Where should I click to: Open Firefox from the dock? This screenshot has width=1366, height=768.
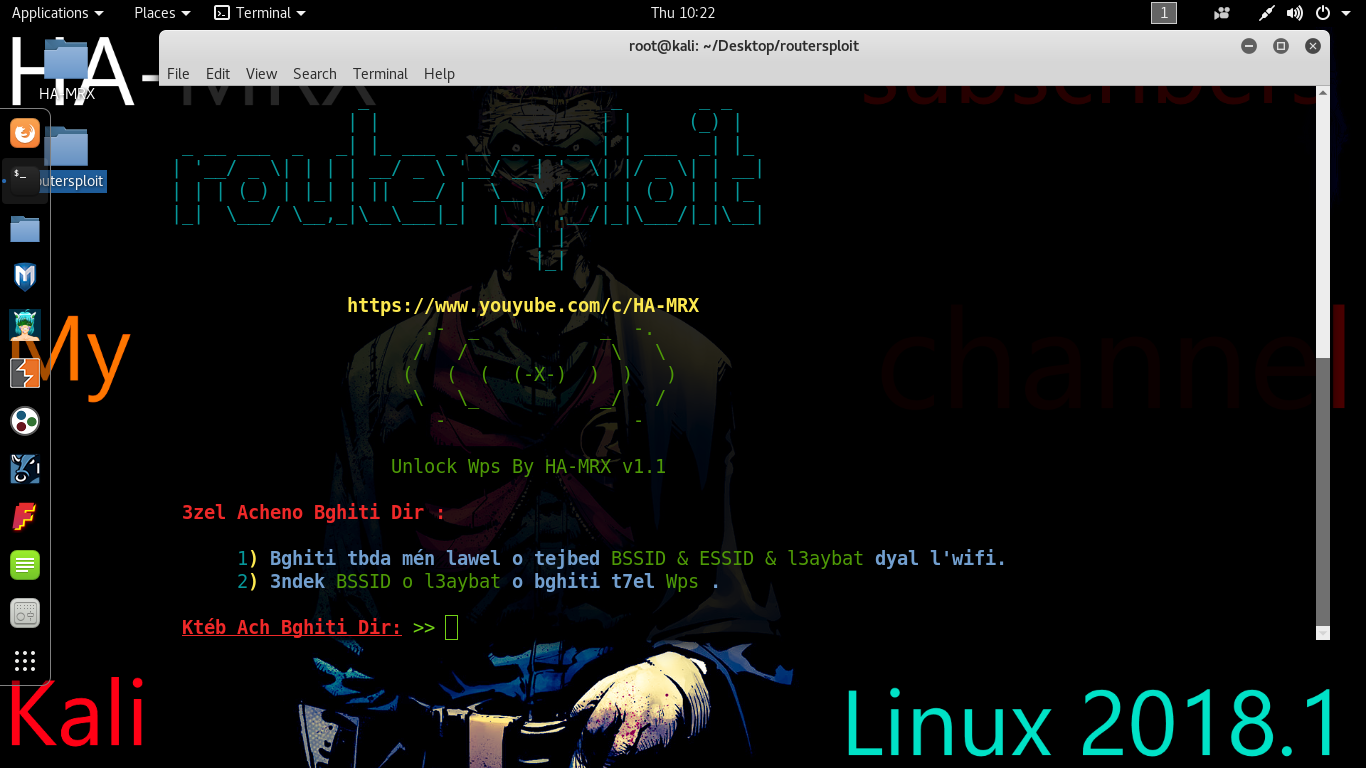(x=24, y=132)
